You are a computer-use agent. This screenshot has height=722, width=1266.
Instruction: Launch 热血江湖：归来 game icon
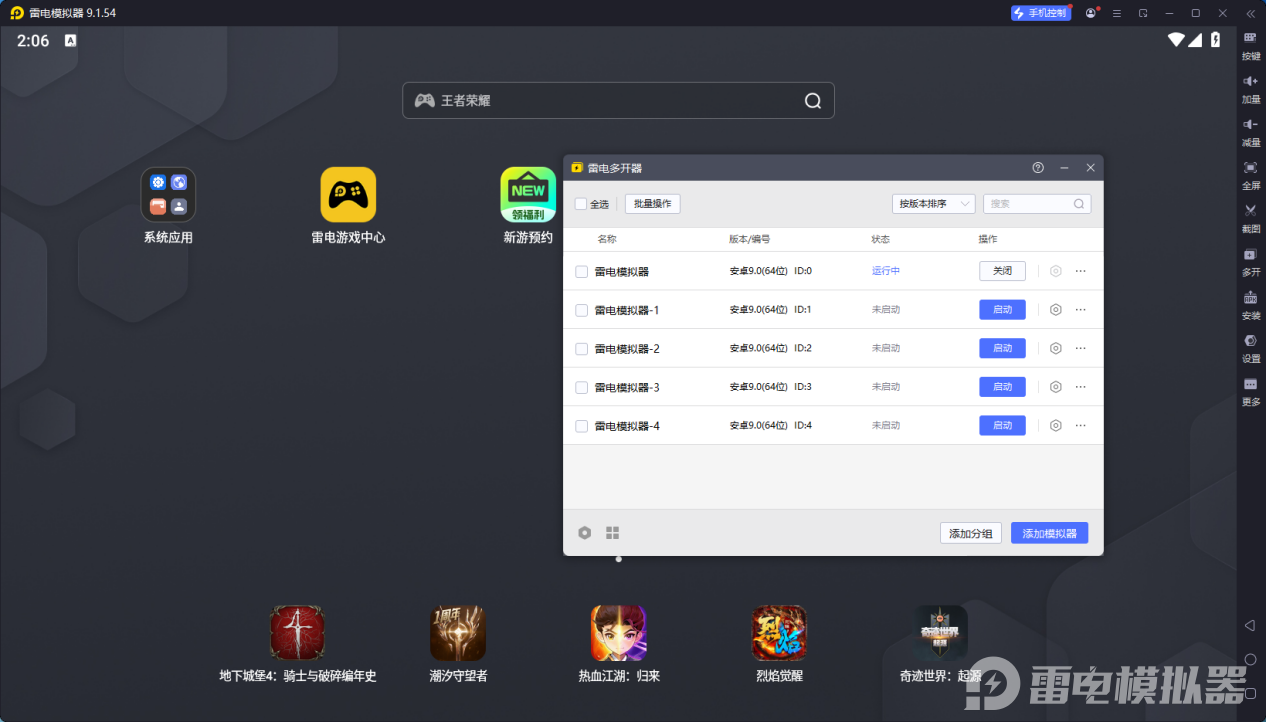pos(619,632)
